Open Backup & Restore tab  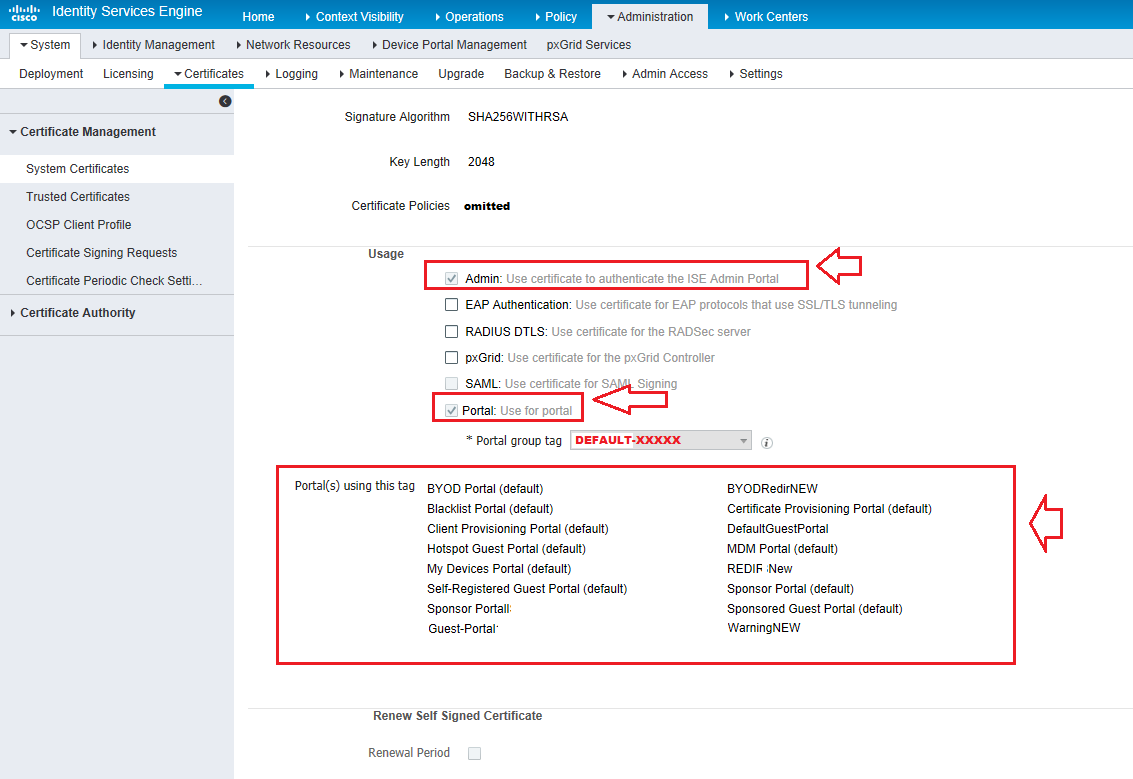click(x=552, y=74)
